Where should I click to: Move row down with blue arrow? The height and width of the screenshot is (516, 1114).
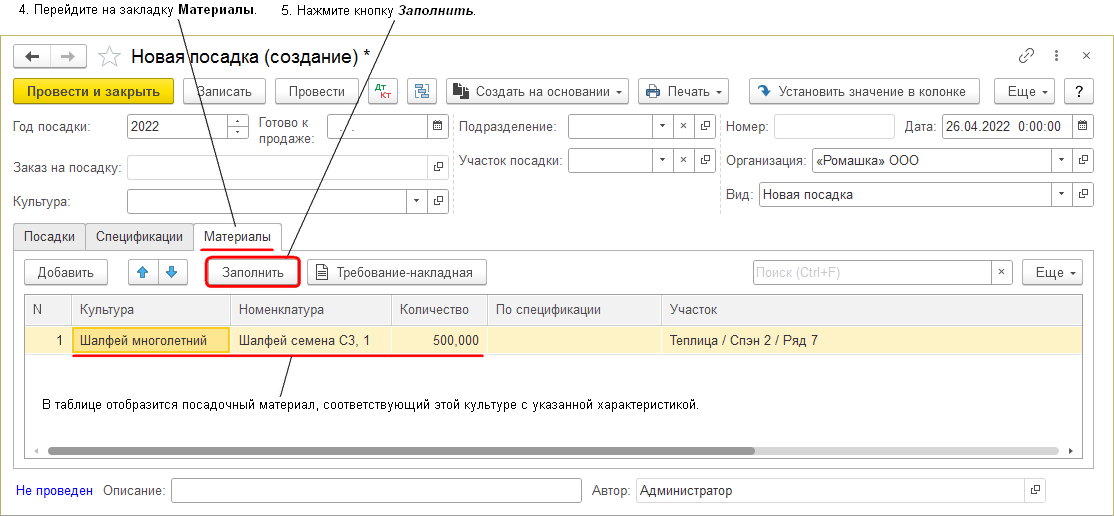click(x=171, y=271)
